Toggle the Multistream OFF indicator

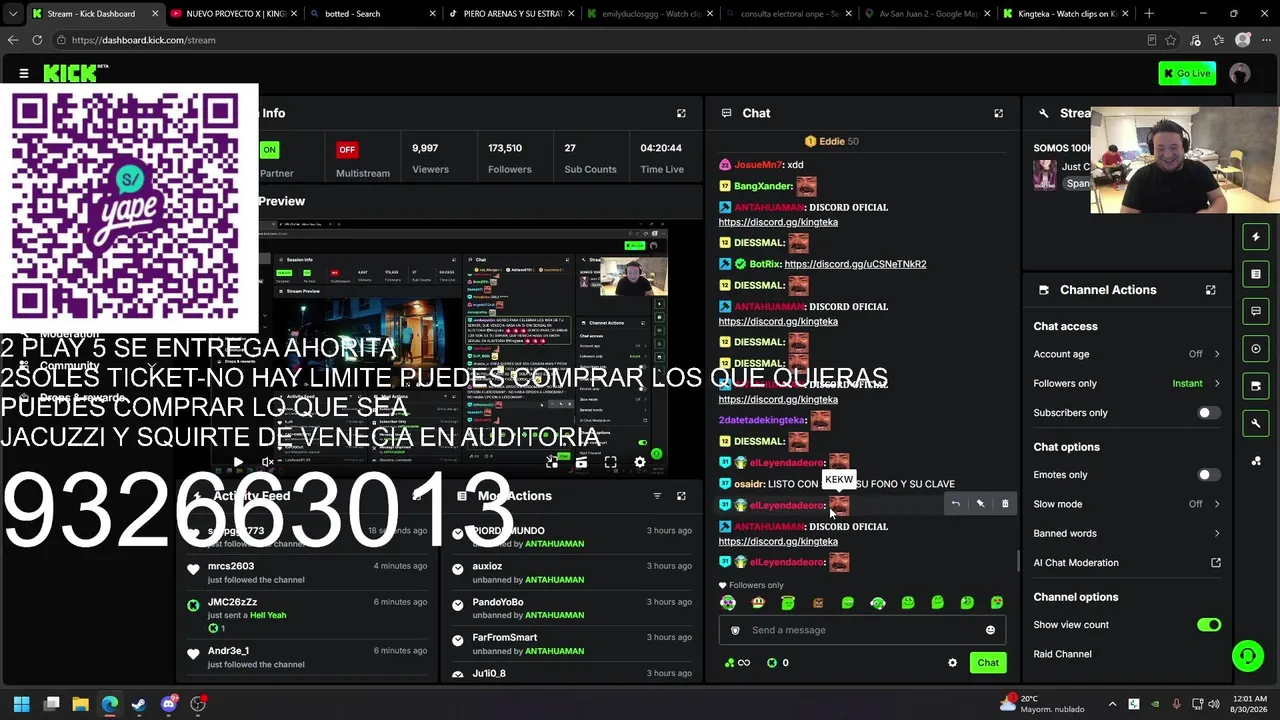pyautogui.click(x=347, y=150)
